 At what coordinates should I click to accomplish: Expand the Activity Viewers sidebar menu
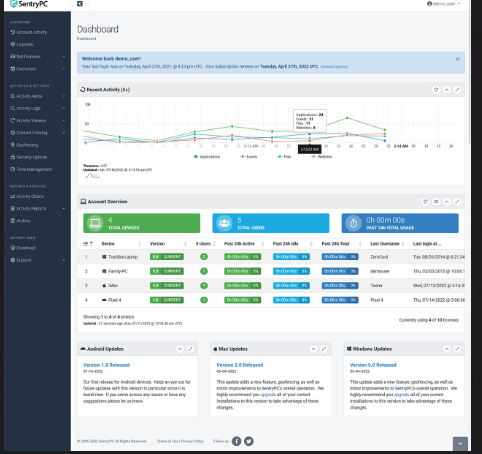(37, 120)
